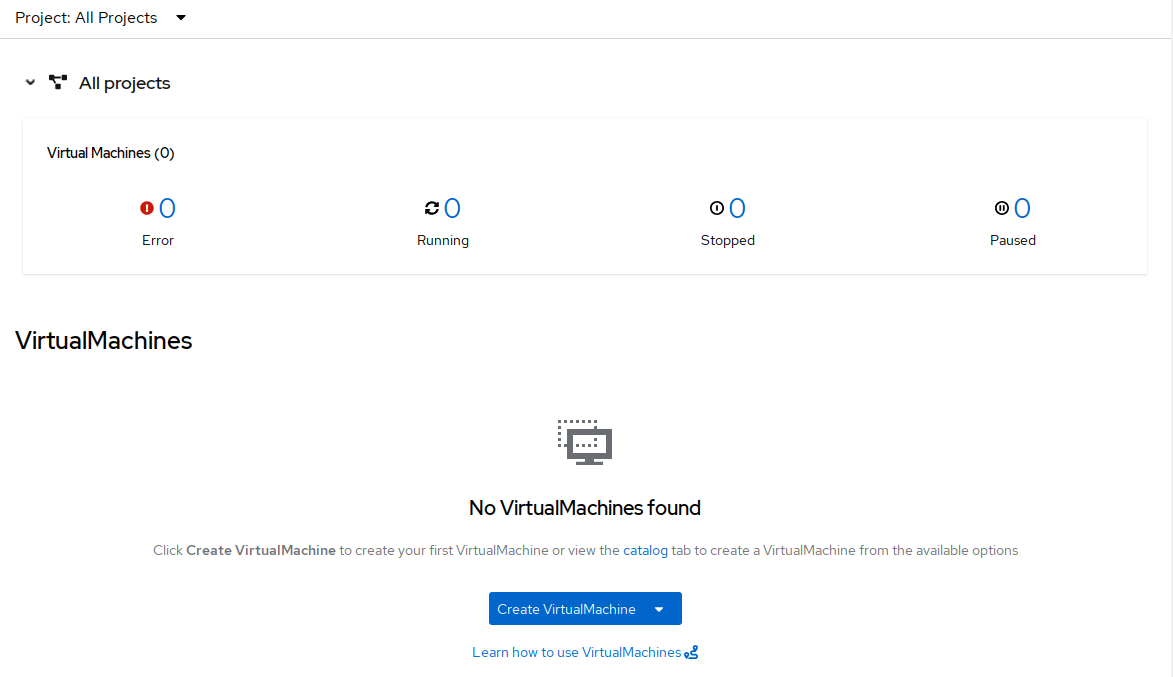The height and width of the screenshot is (677, 1173).
Task: Open the Project: All Projects dropdown
Action: [100, 18]
